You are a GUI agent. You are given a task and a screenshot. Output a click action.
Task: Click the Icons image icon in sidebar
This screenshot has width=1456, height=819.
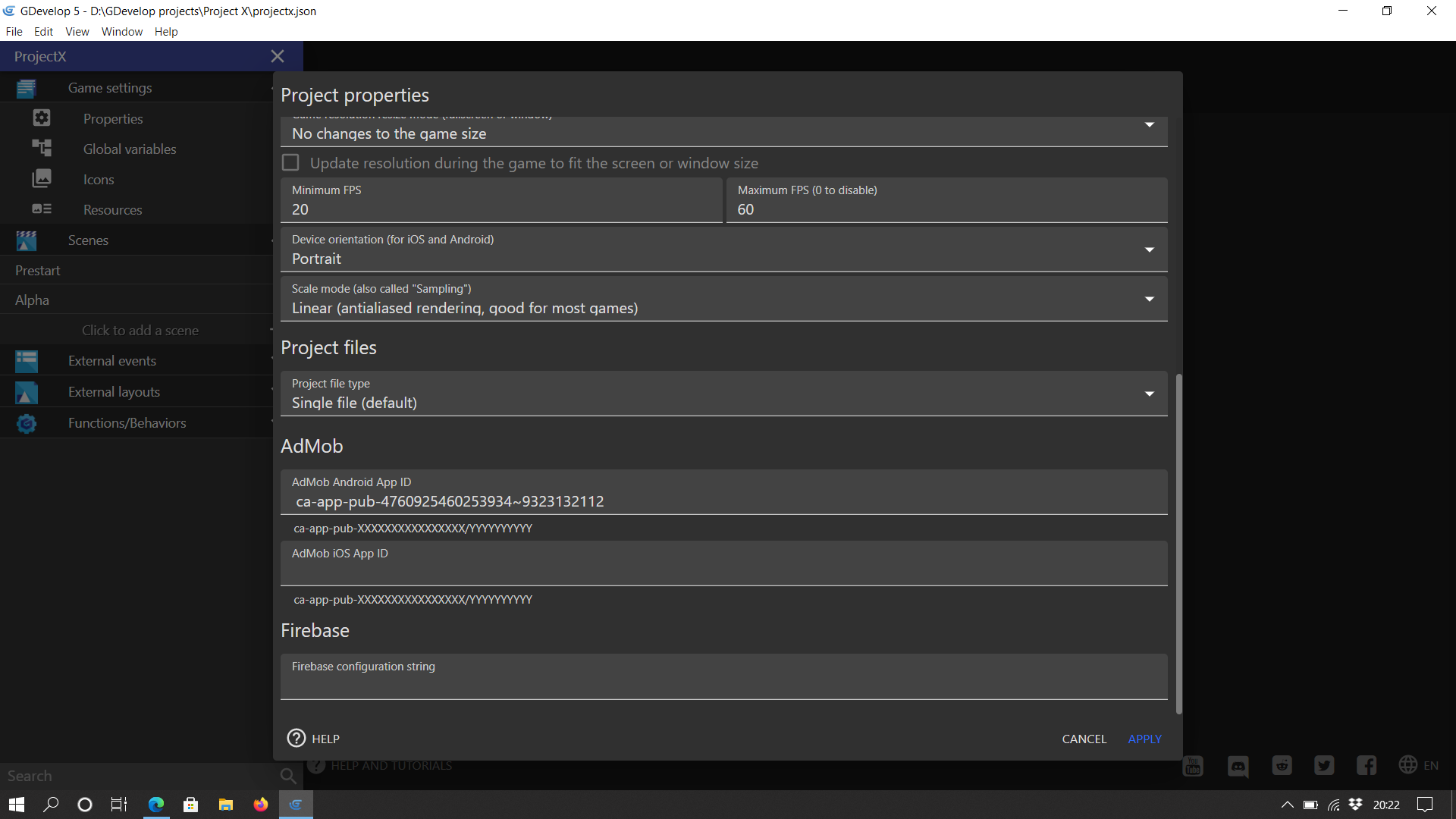click(42, 179)
